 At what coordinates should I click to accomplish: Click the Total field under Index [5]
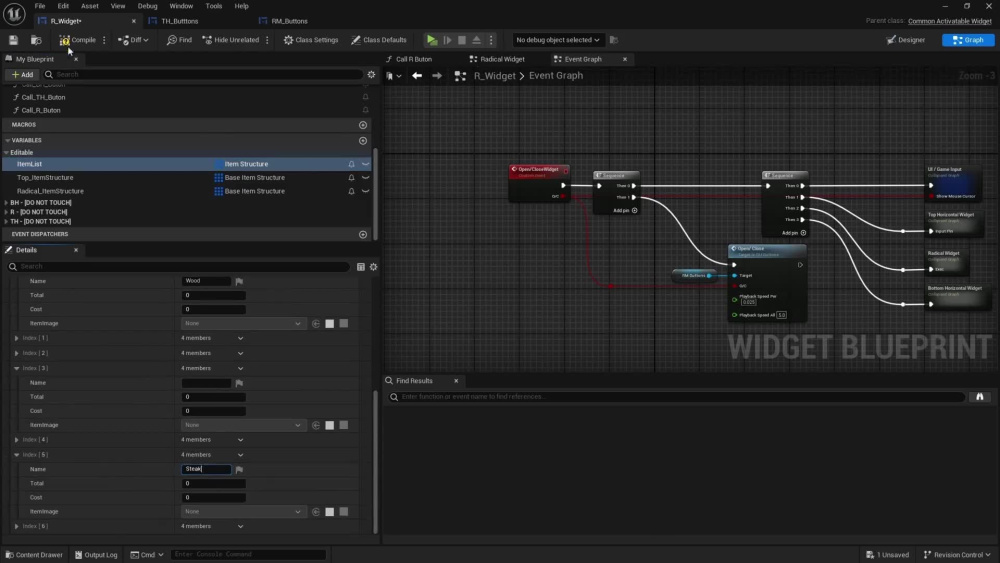[x=213, y=483]
